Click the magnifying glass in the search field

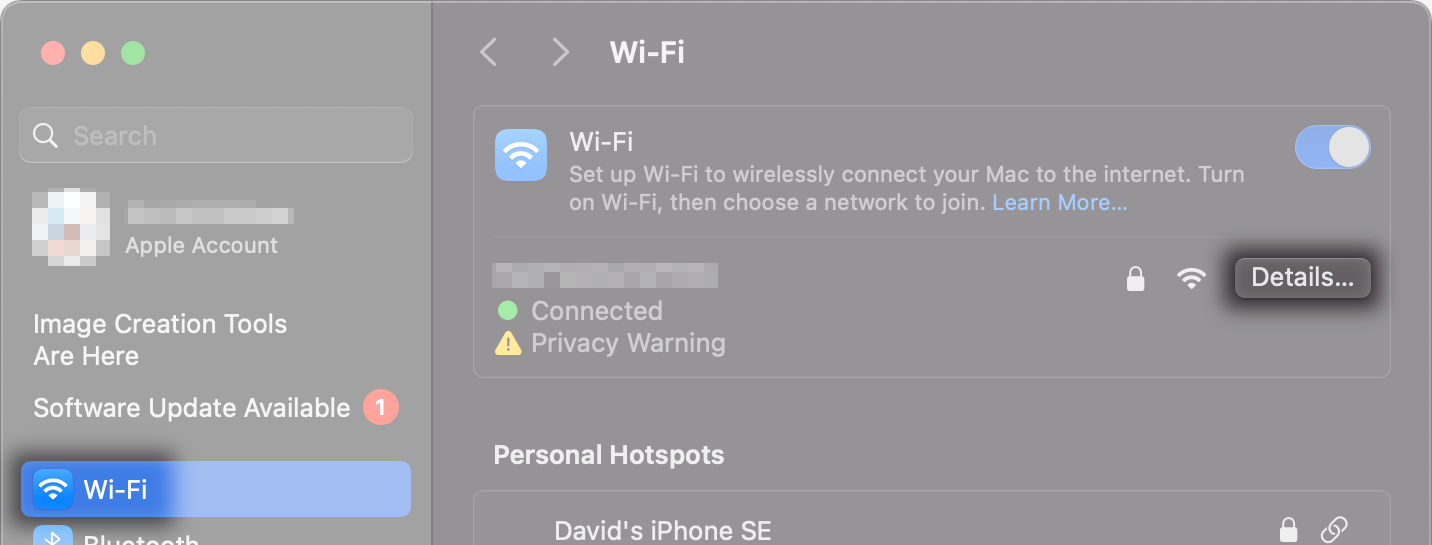[x=45, y=135]
